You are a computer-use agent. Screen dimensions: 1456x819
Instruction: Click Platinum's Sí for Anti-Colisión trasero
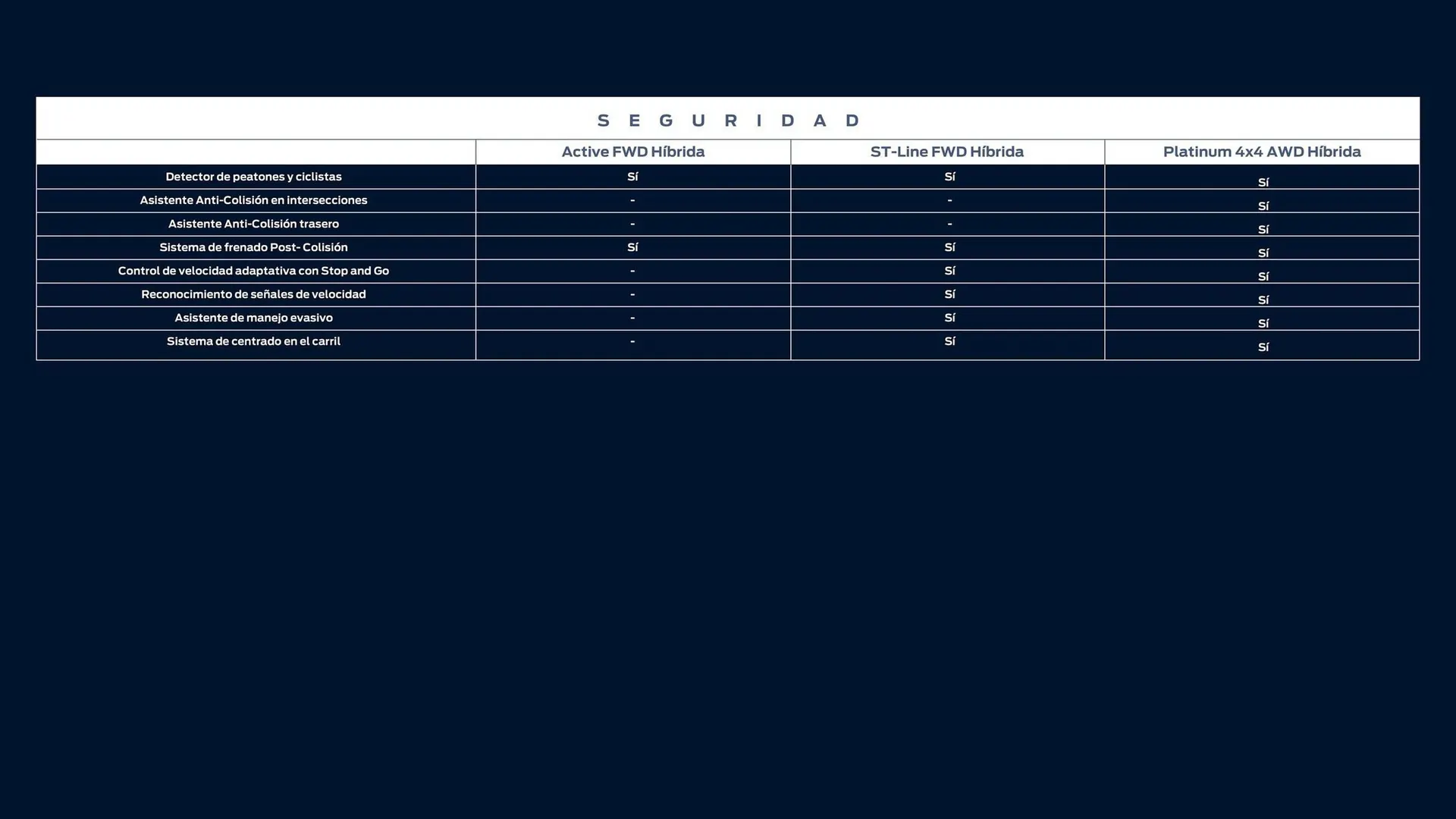point(1263,229)
